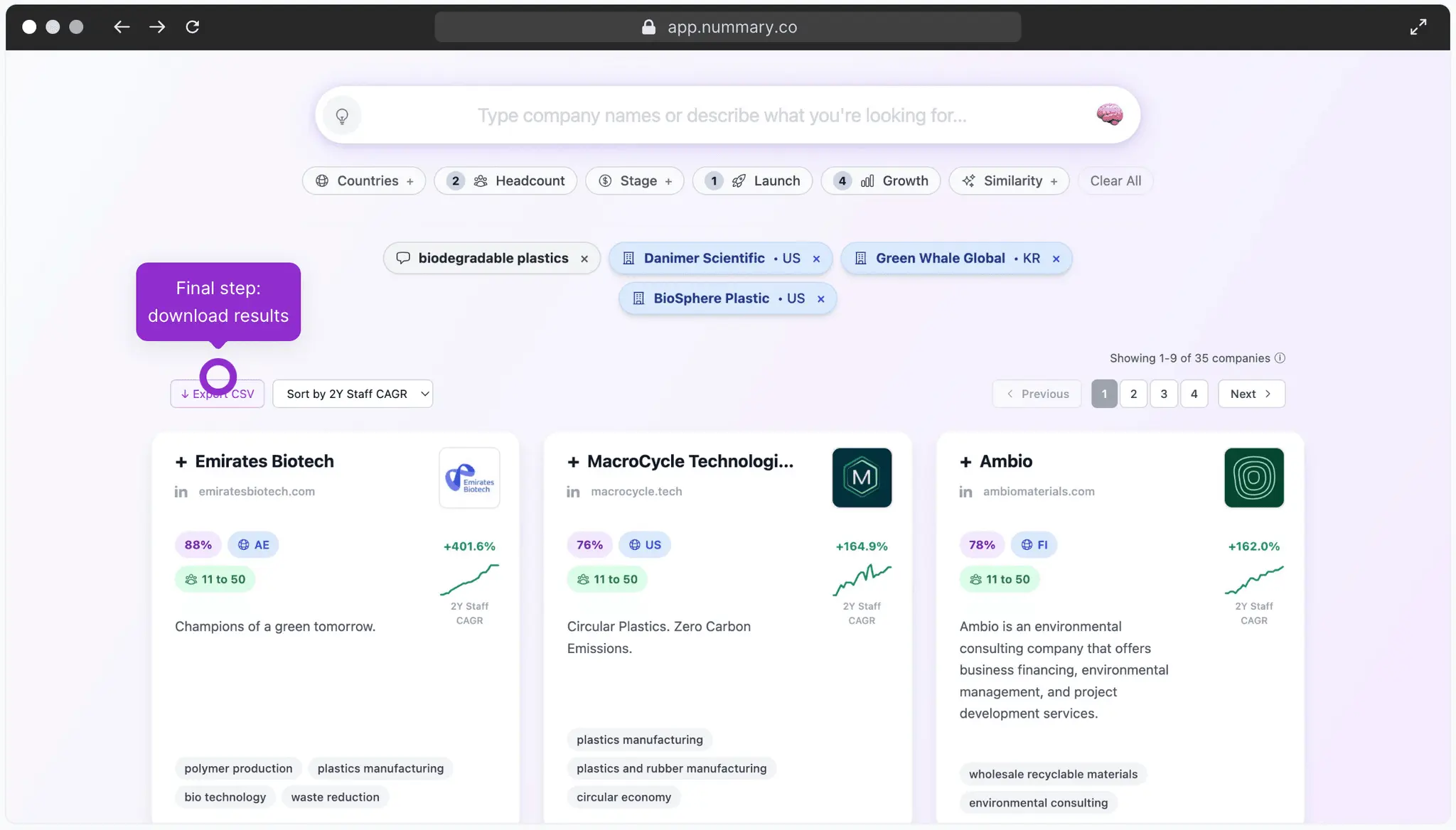Open emiratesbiotech.com link
Screen dimensions: 1456x830
257,492
